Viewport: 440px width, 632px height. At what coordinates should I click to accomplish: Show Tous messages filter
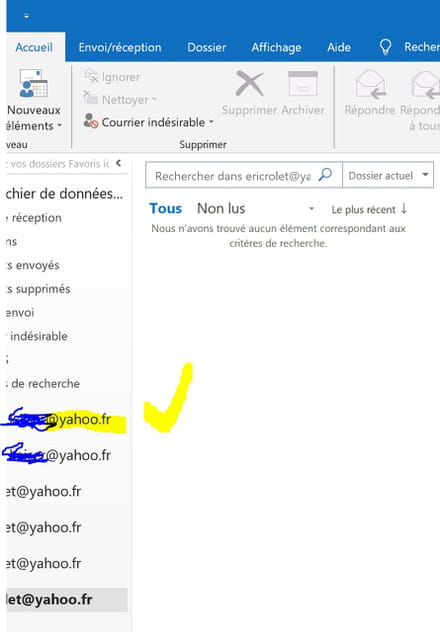pyautogui.click(x=165, y=209)
